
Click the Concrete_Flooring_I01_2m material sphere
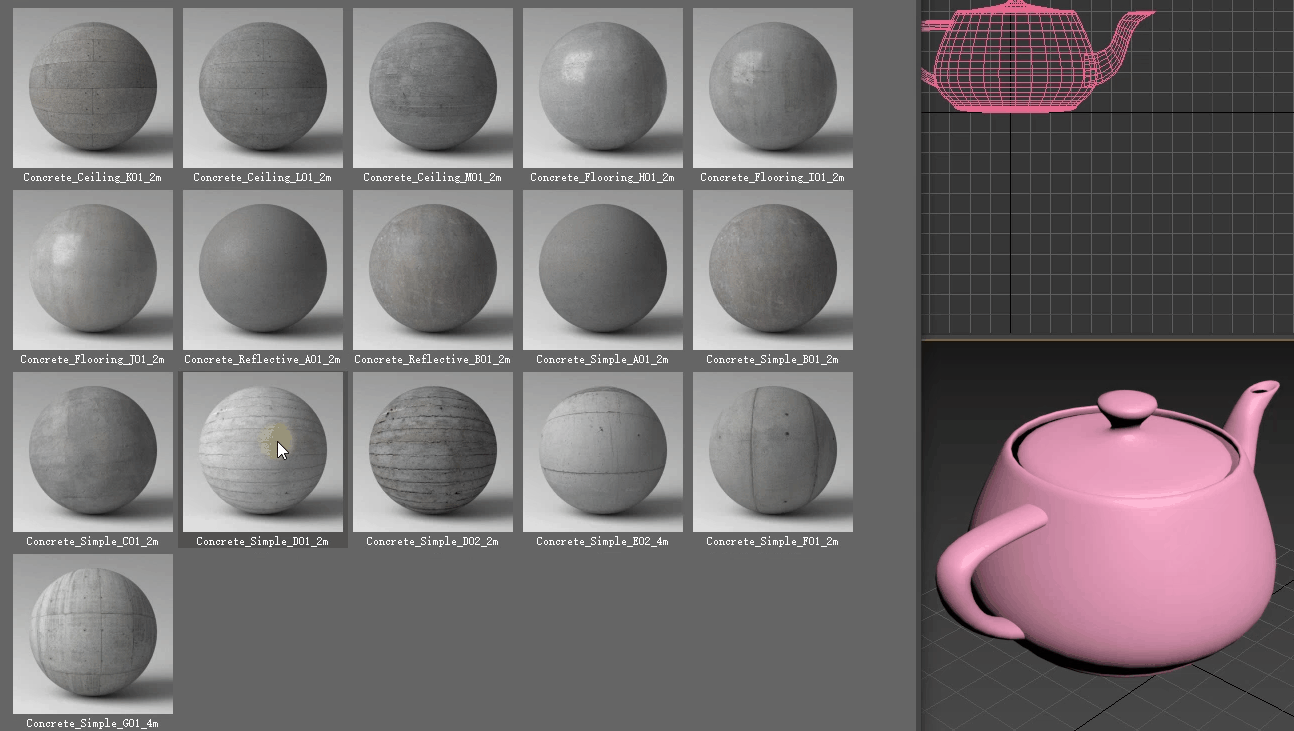773,88
